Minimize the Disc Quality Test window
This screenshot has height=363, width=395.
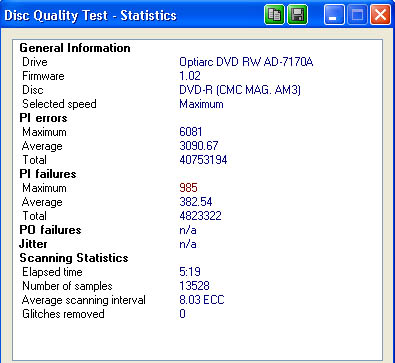(334, 15)
